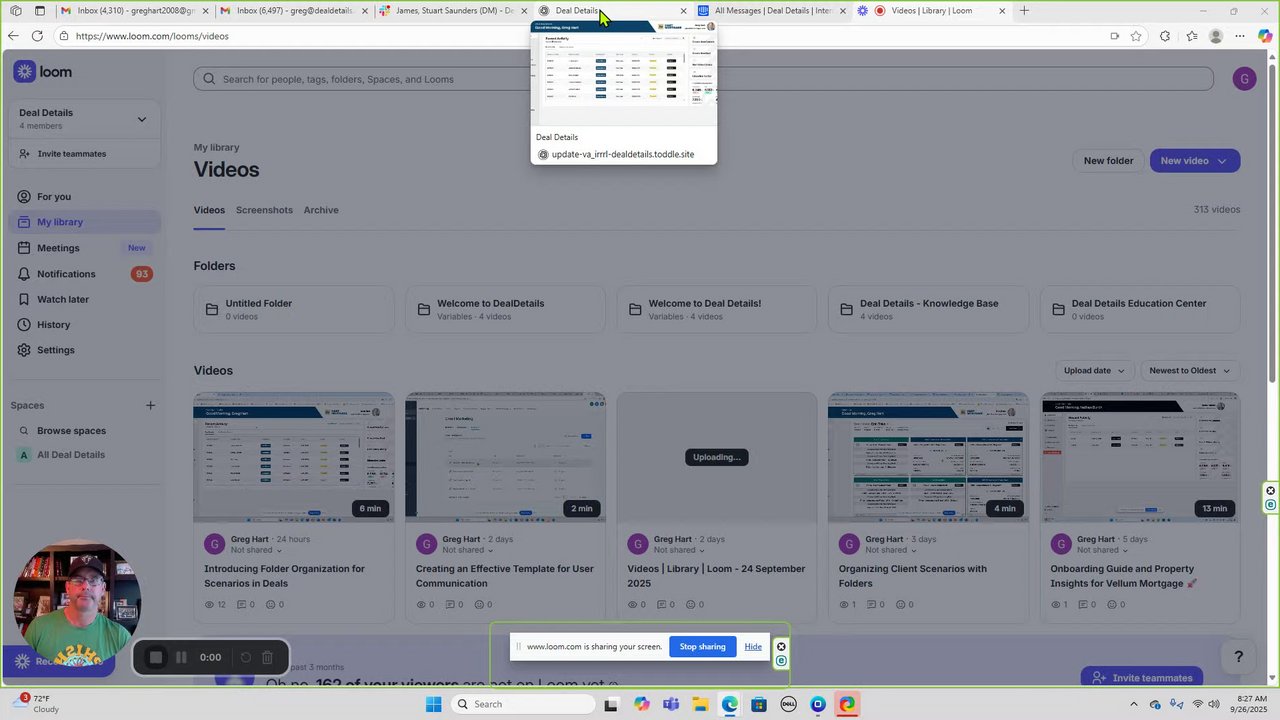Expand Not shared dropdown on Onboarding Guide video
The image size is (1280, 720).
point(1103,550)
